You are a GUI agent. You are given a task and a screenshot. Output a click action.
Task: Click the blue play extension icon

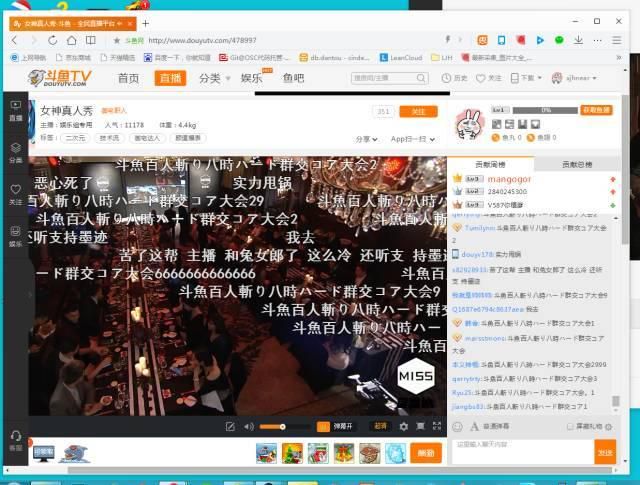[540, 40]
